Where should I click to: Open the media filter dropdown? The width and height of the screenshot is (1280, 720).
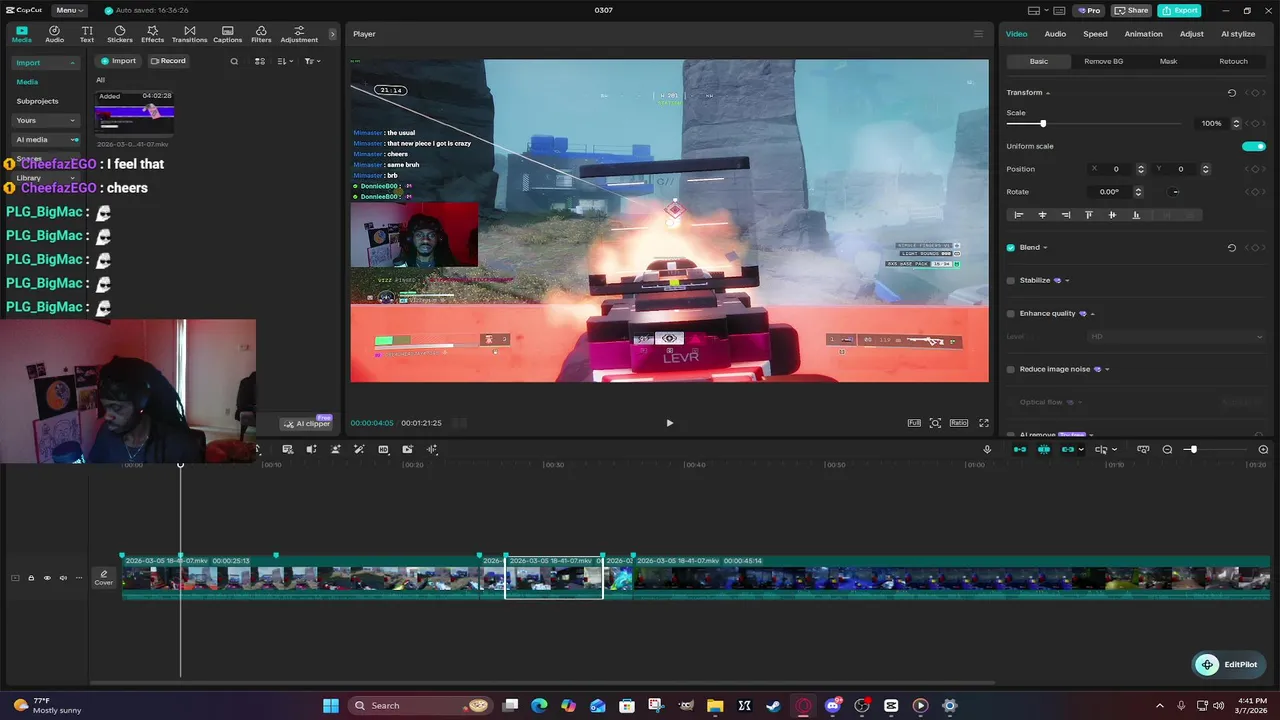tap(312, 61)
